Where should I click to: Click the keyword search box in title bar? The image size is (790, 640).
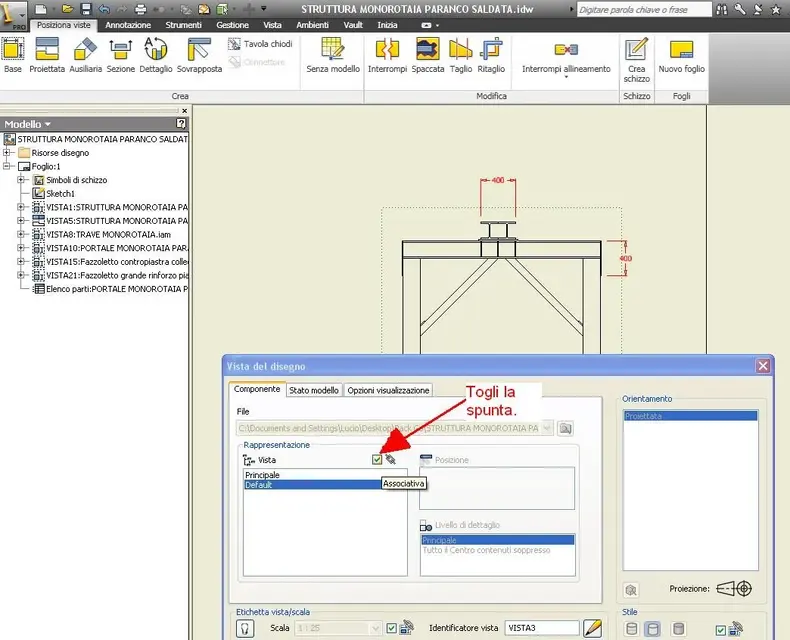(644, 10)
